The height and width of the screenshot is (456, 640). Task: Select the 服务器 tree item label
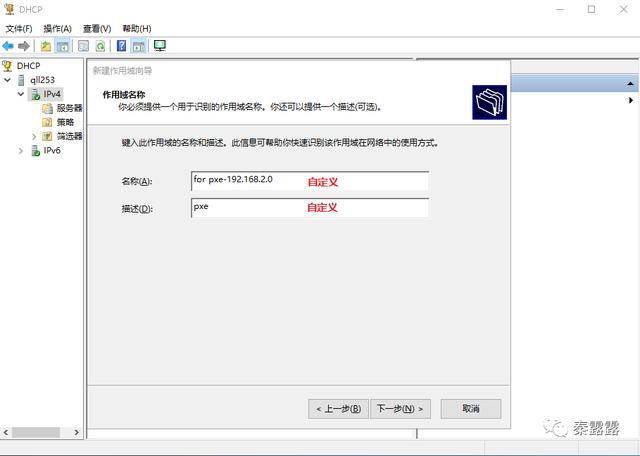click(69, 108)
